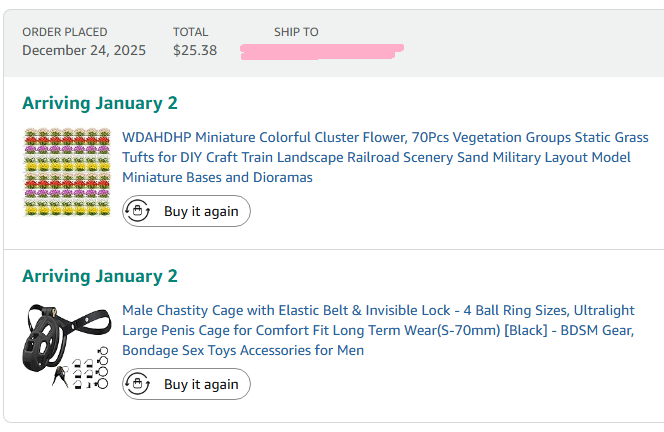Click "Bondage Sex Toys Accessories for Men" text line
This screenshot has height=432, width=664.
pos(243,350)
